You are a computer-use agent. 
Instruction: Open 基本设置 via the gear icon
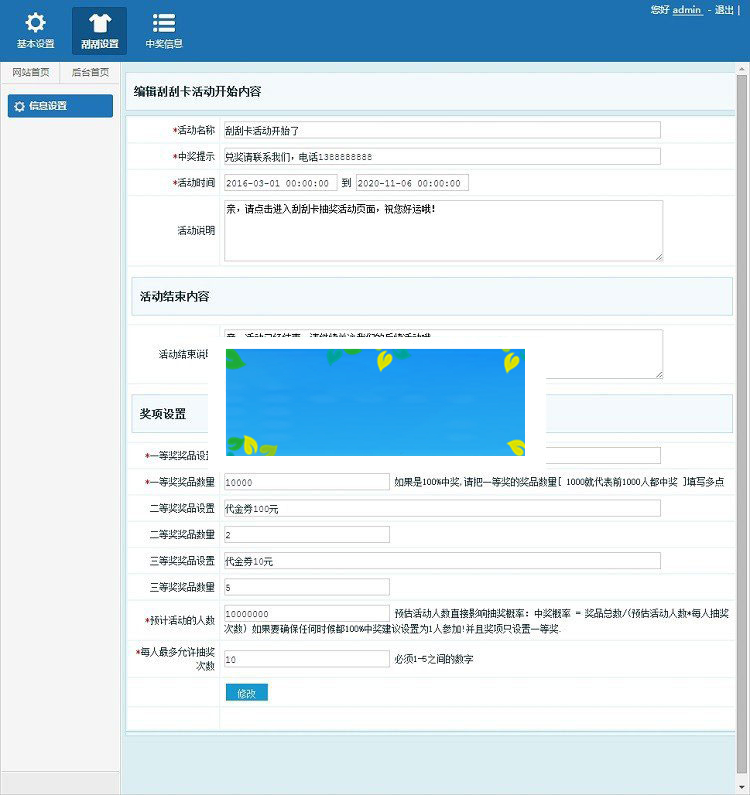click(35, 23)
